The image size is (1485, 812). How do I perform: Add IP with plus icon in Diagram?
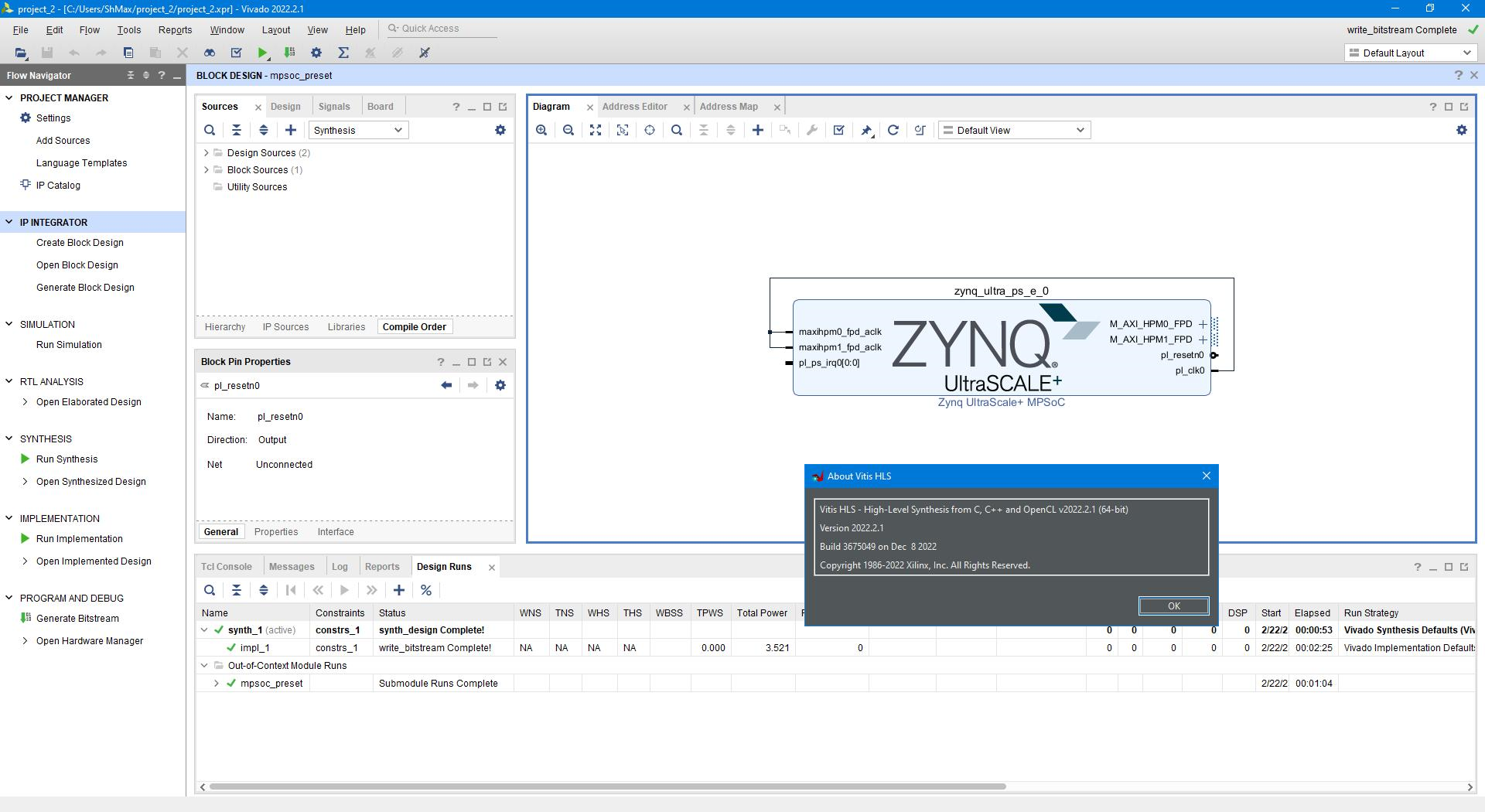coord(758,130)
